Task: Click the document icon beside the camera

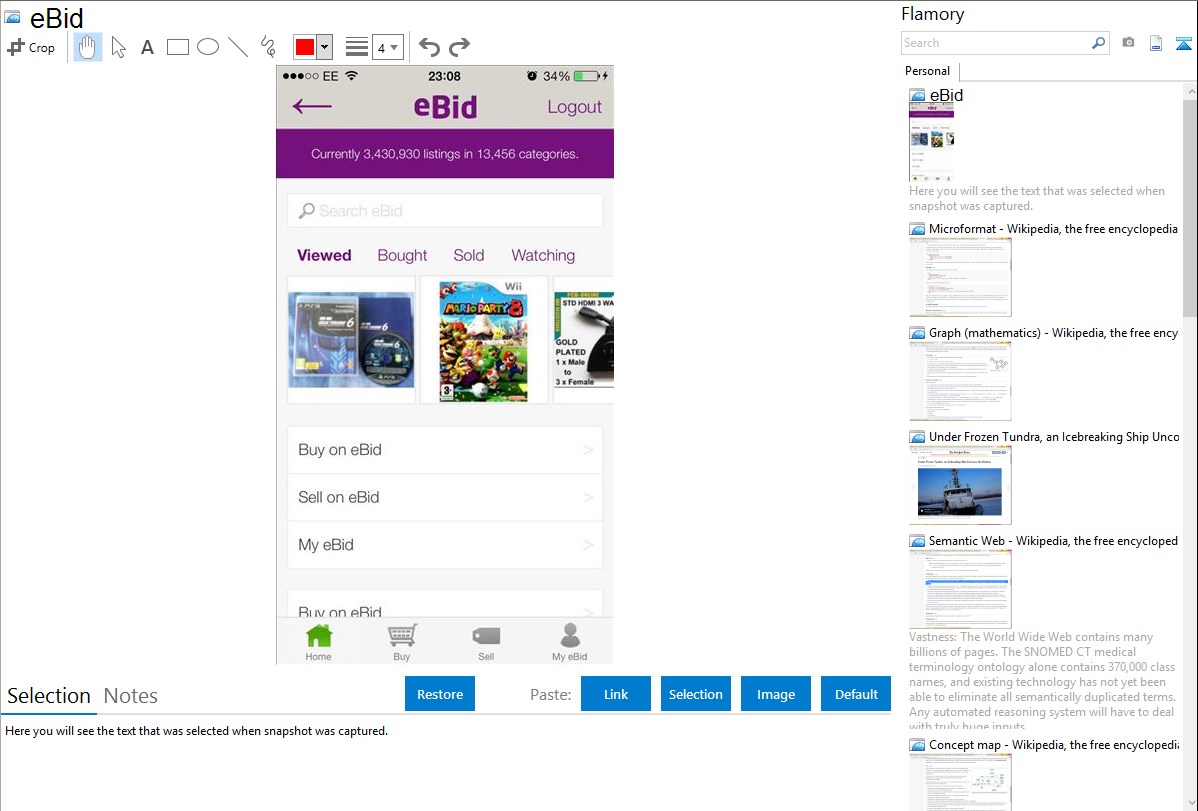Action: coord(1156,43)
